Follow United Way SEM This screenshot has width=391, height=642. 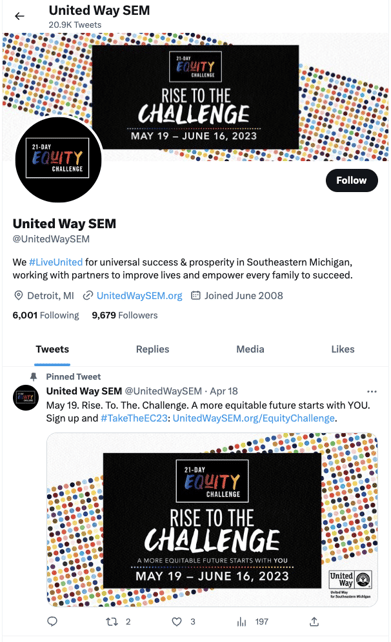(352, 181)
